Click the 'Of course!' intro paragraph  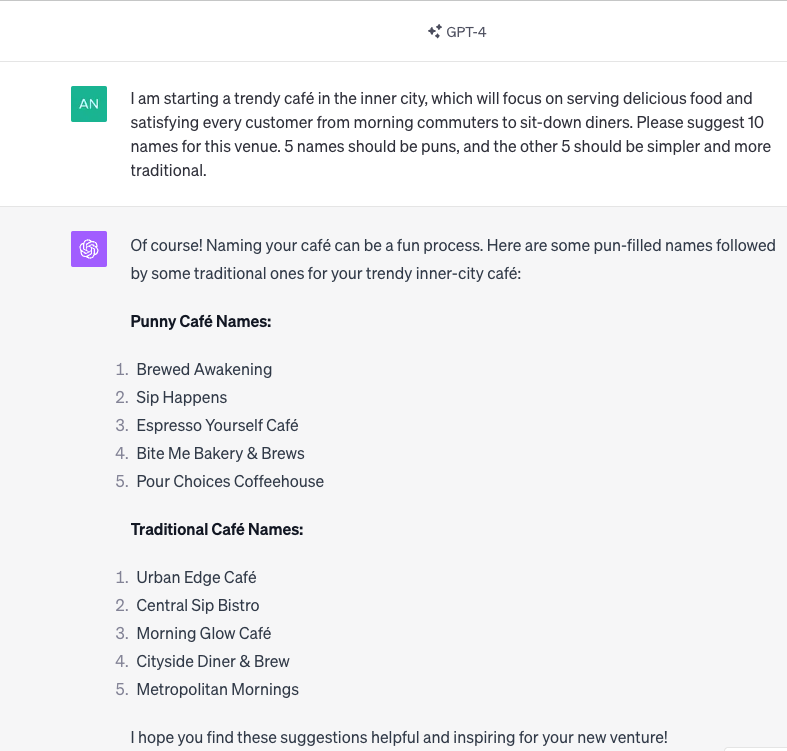[x=452, y=258]
